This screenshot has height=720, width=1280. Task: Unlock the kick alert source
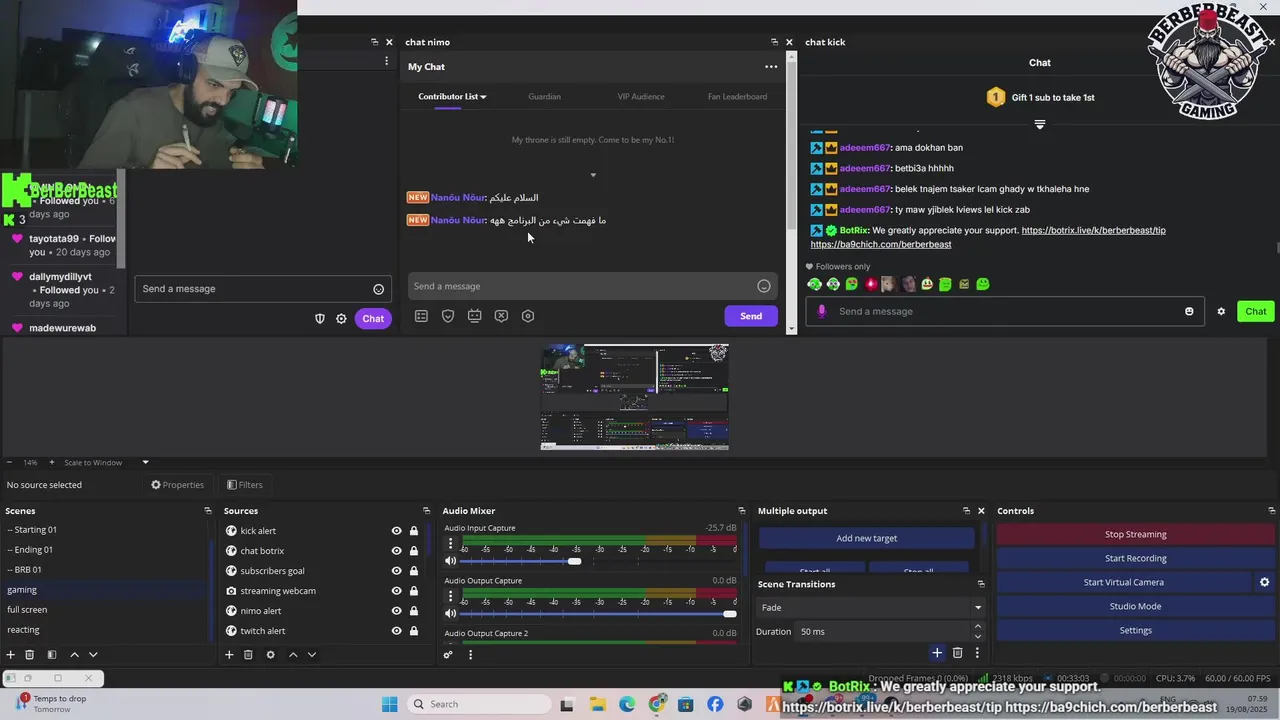point(413,531)
